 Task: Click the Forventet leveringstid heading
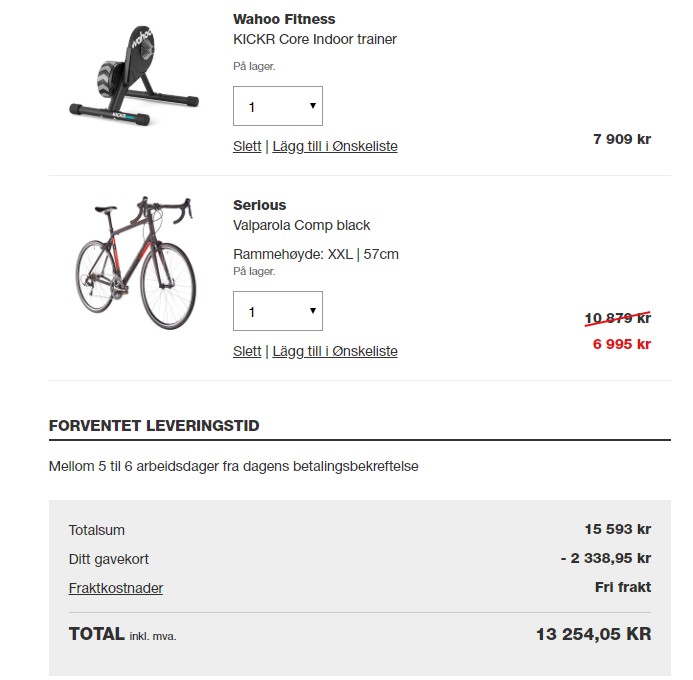click(154, 425)
